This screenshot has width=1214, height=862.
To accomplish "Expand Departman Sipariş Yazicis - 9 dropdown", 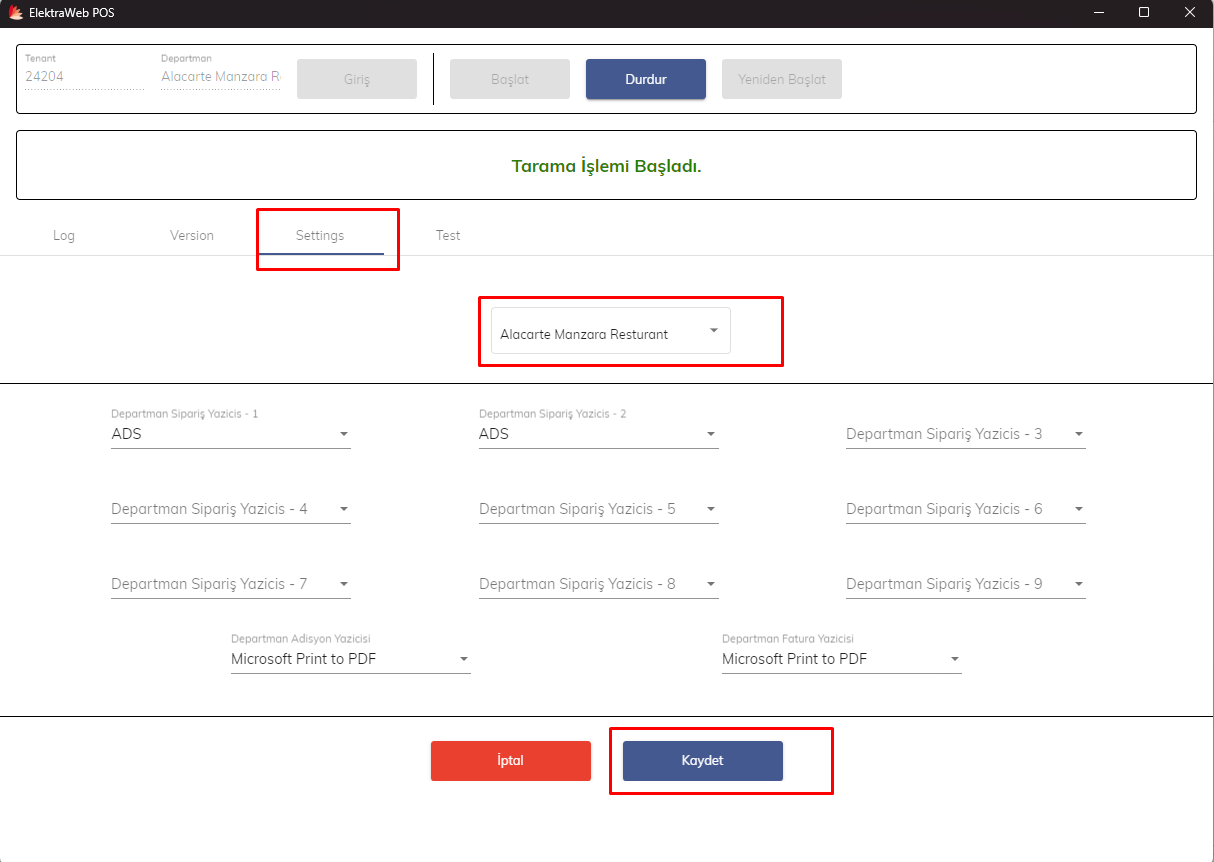I will pyautogui.click(x=965, y=584).
